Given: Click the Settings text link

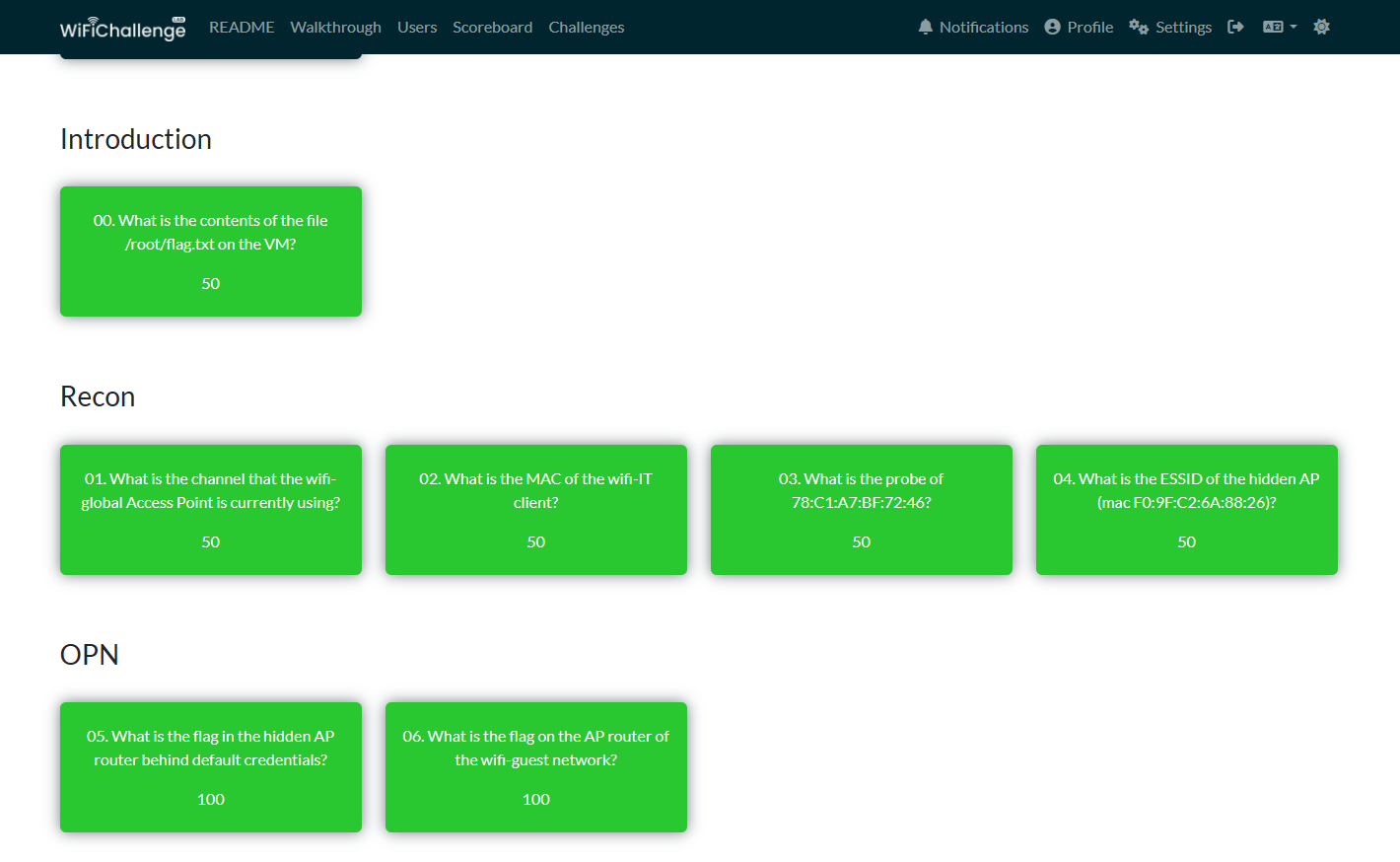Looking at the screenshot, I should tap(1183, 28).
